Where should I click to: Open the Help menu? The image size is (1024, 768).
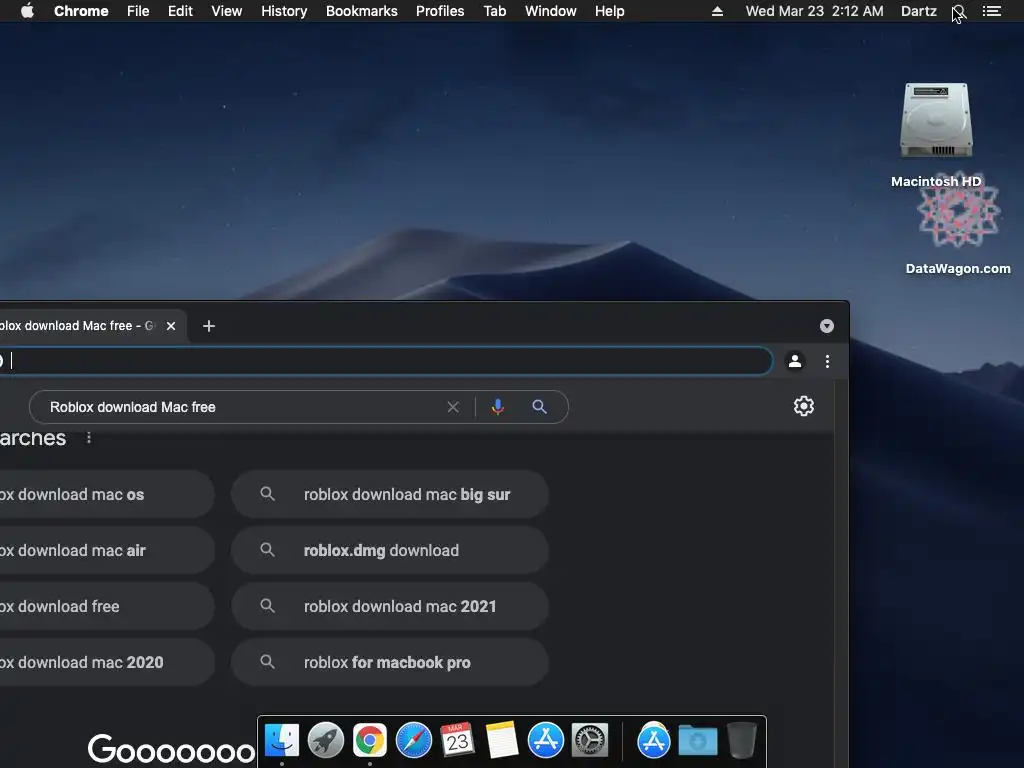(609, 11)
